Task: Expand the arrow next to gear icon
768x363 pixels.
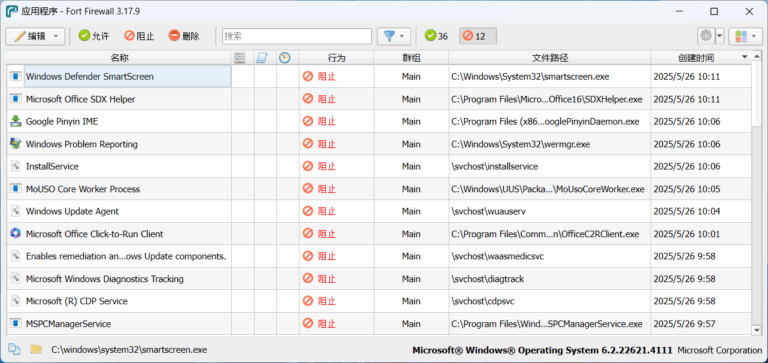Action: coord(720,36)
